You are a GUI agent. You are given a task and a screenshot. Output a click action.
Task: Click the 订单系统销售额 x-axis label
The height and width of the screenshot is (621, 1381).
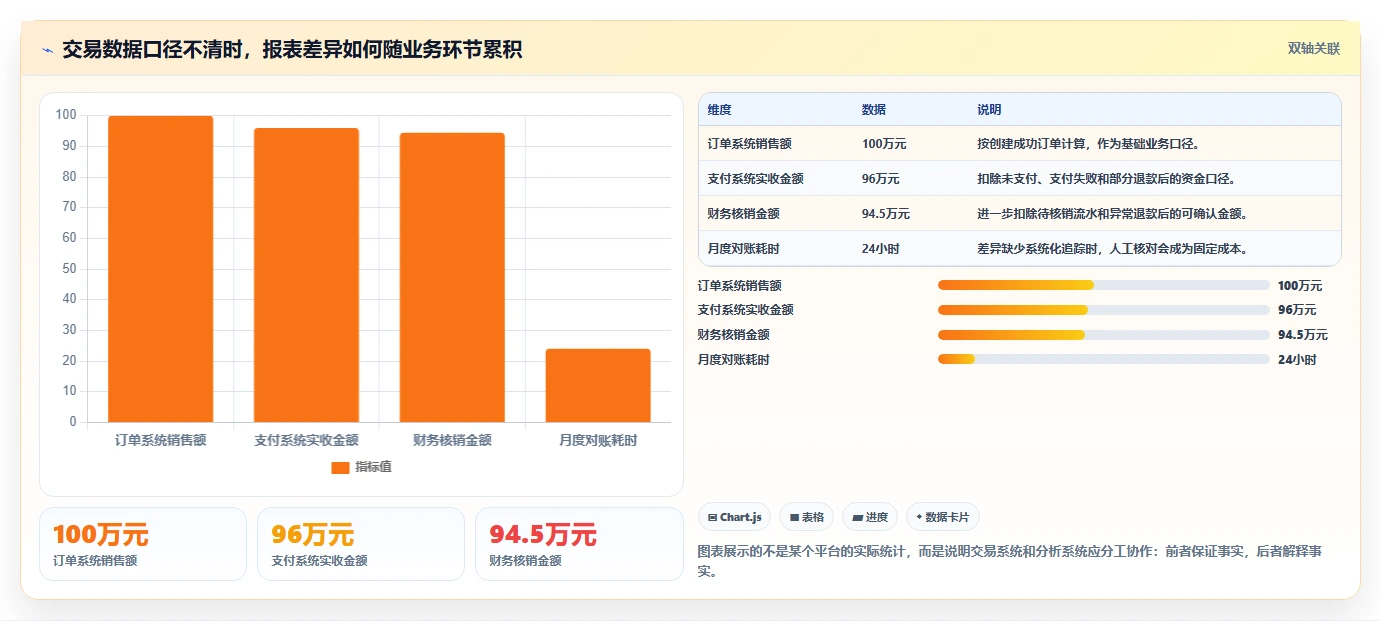[160, 440]
